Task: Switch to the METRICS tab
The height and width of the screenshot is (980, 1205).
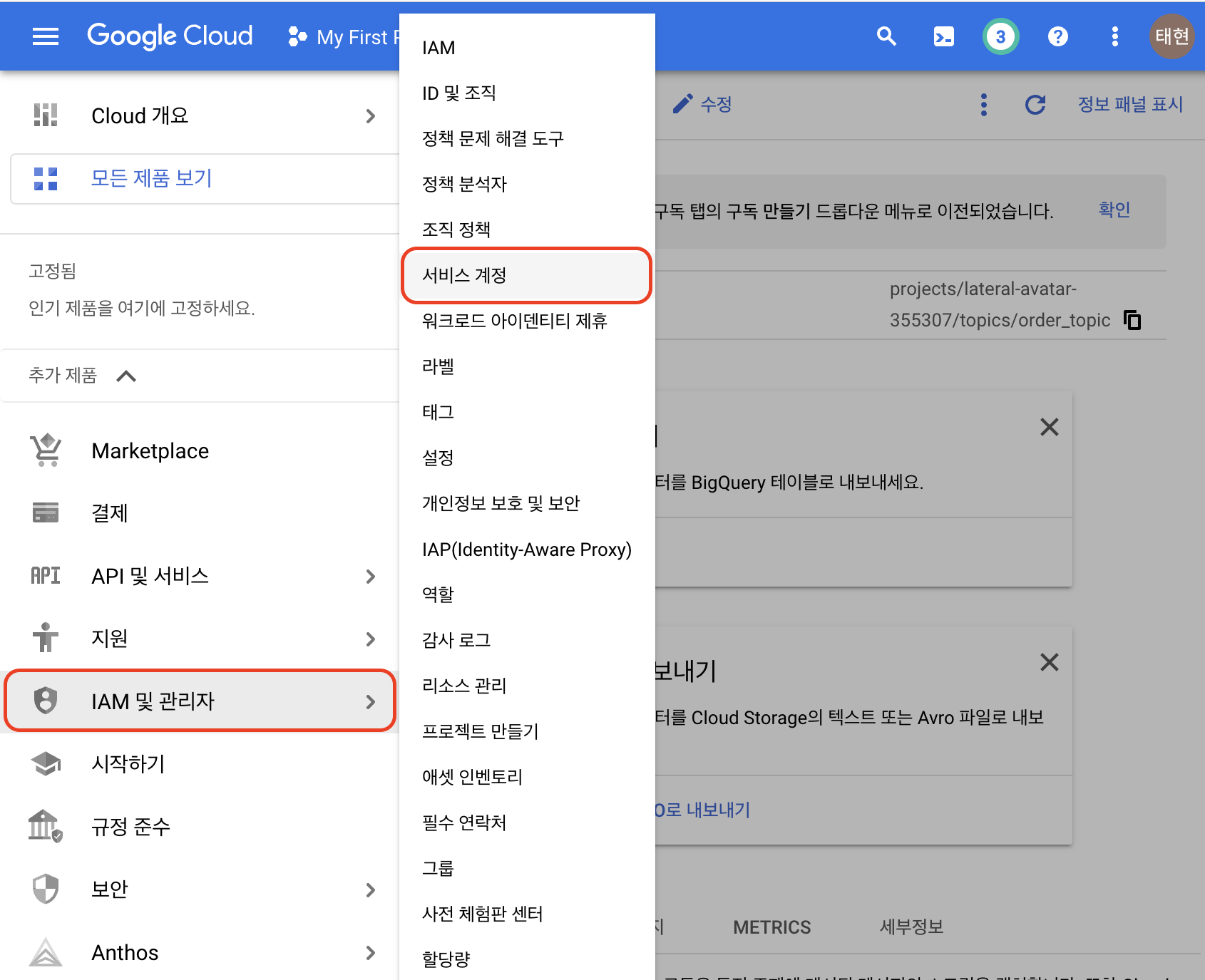Action: (772, 927)
